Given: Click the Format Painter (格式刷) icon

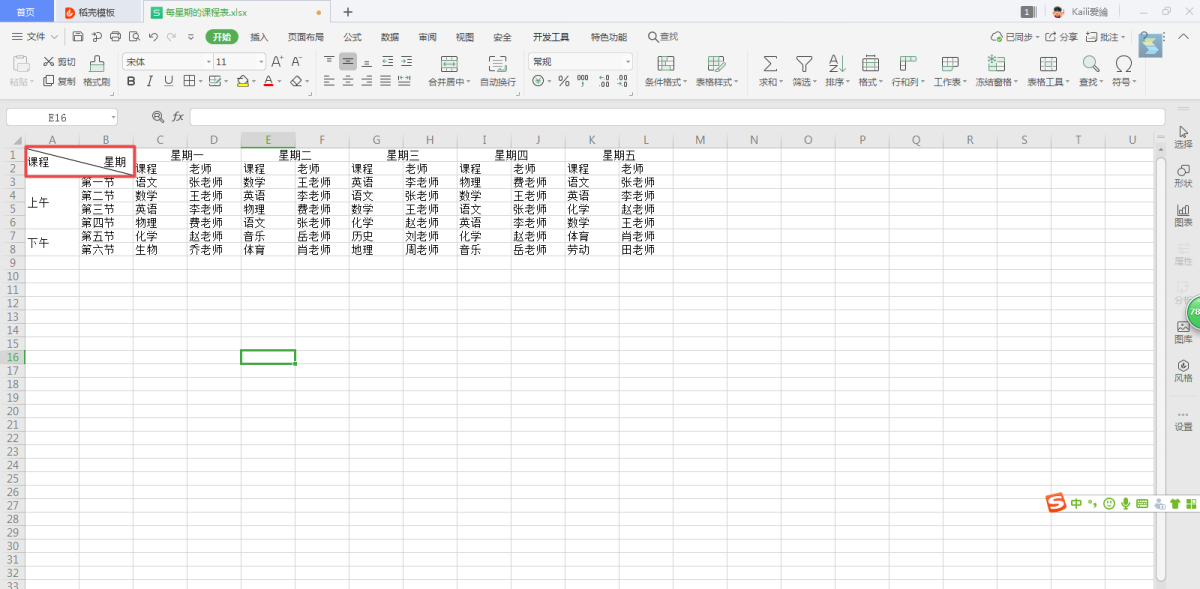Looking at the screenshot, I should pos(96,64).
